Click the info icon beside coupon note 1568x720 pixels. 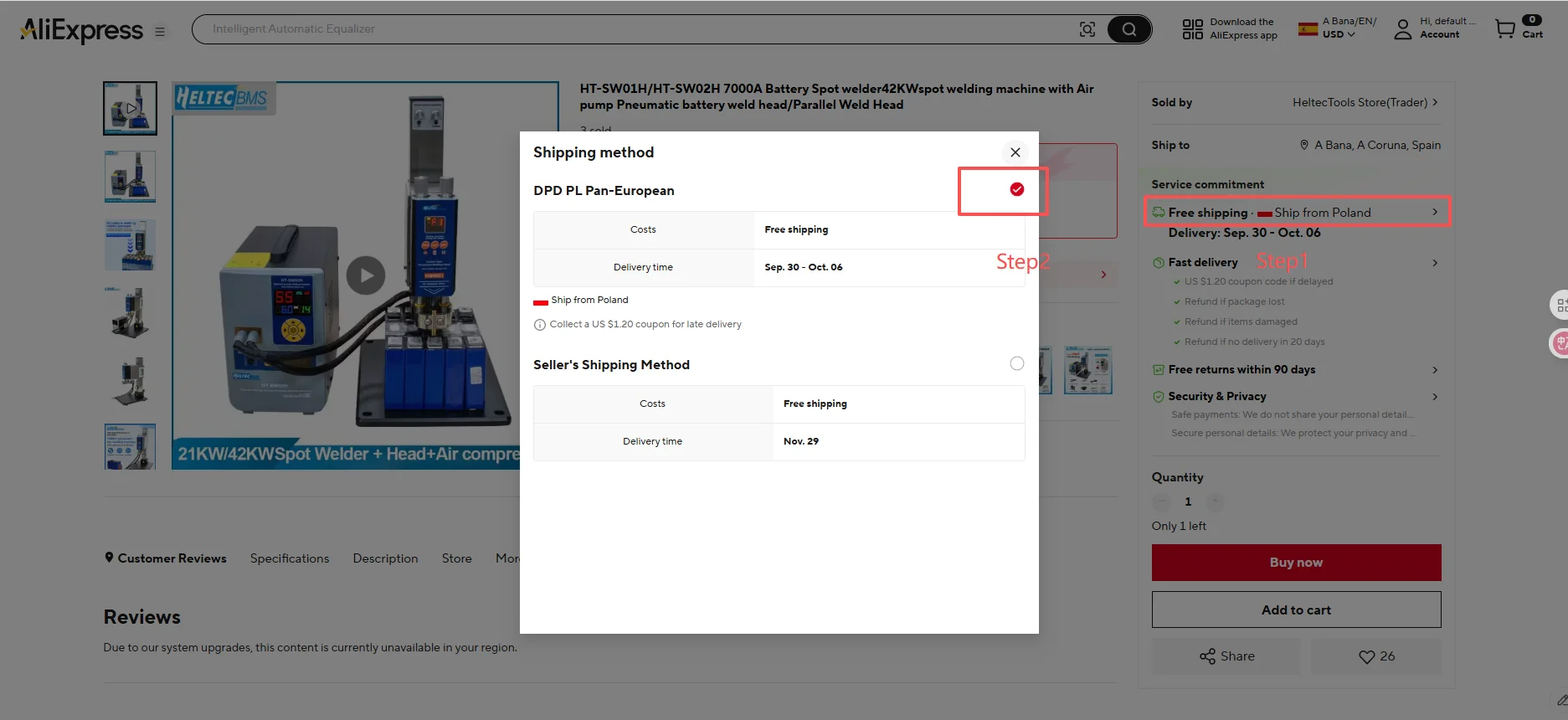540,325
